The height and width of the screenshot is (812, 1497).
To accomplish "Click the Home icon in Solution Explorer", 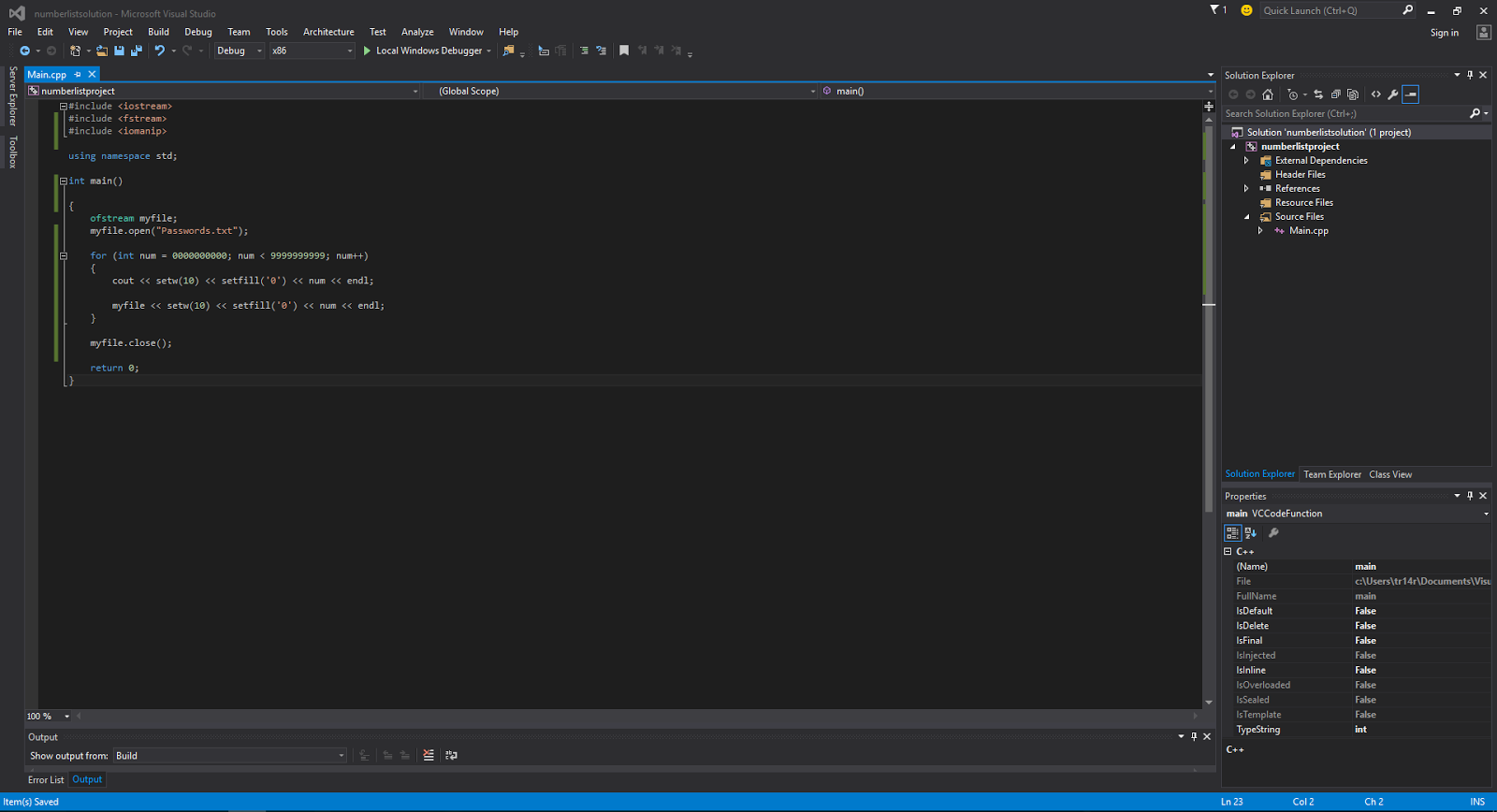I will [x=1268, y=94].
